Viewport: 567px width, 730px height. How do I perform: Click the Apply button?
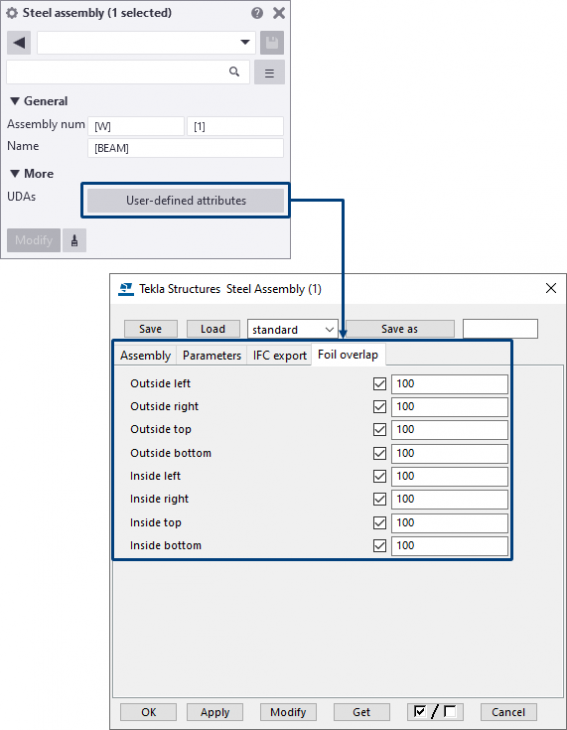(x=215, y=712)
